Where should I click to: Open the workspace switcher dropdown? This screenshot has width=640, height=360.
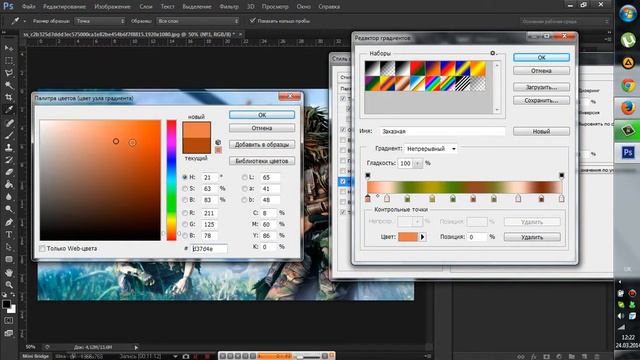pyautogui.click(x=564, y=21)
